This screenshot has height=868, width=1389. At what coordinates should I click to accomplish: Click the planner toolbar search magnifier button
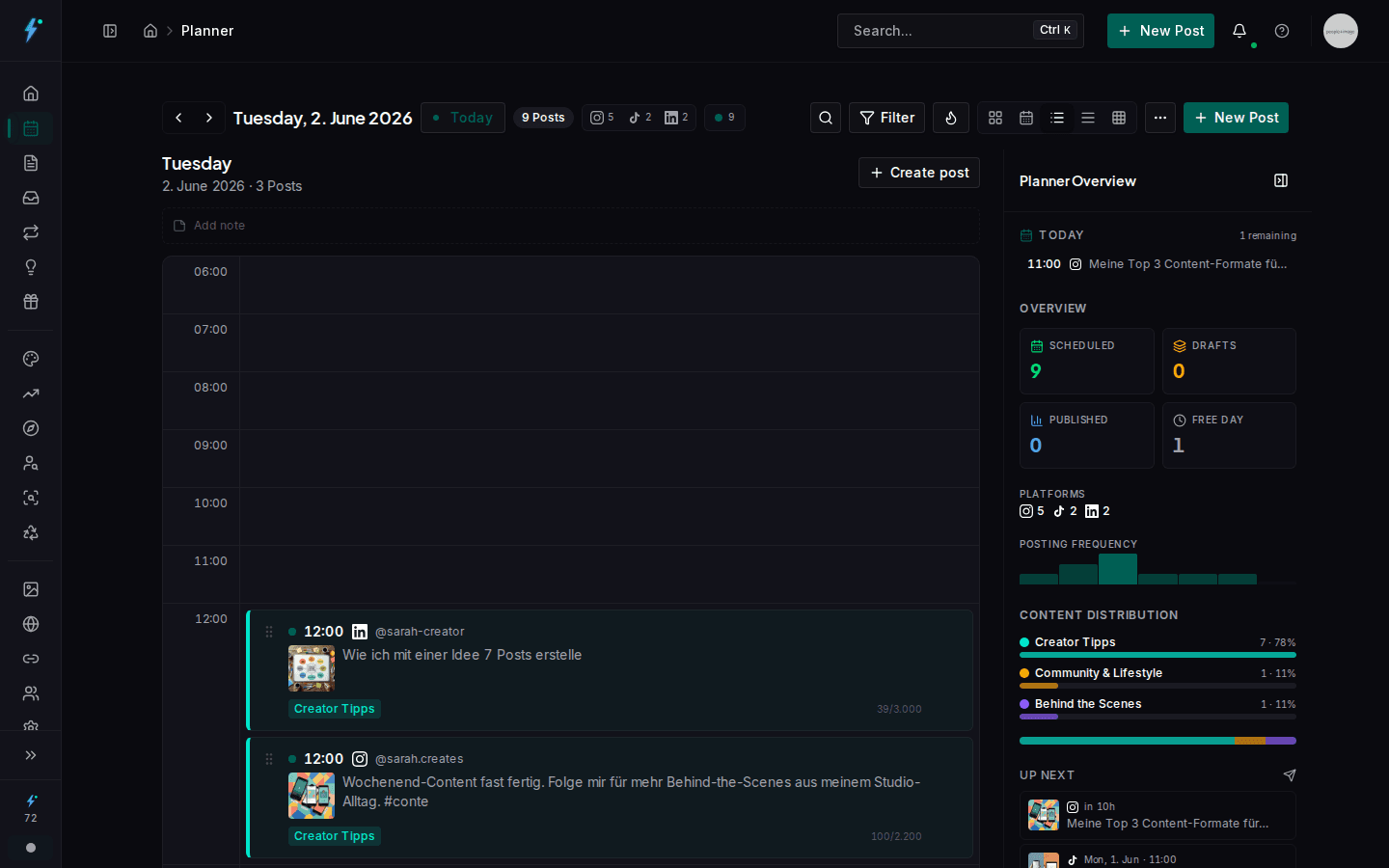point(826,118)
